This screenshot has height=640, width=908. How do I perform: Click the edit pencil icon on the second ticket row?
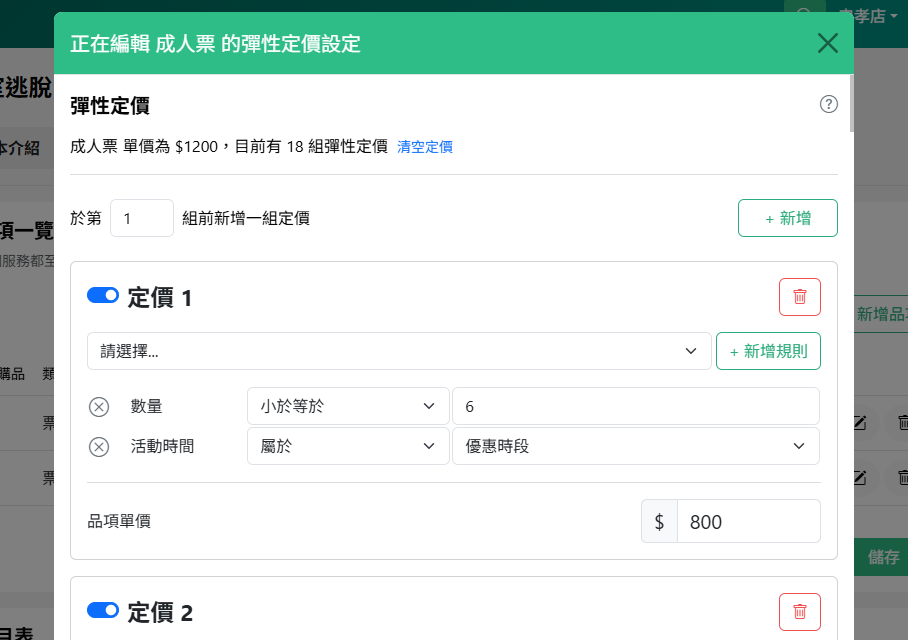[x=858, y=478]
